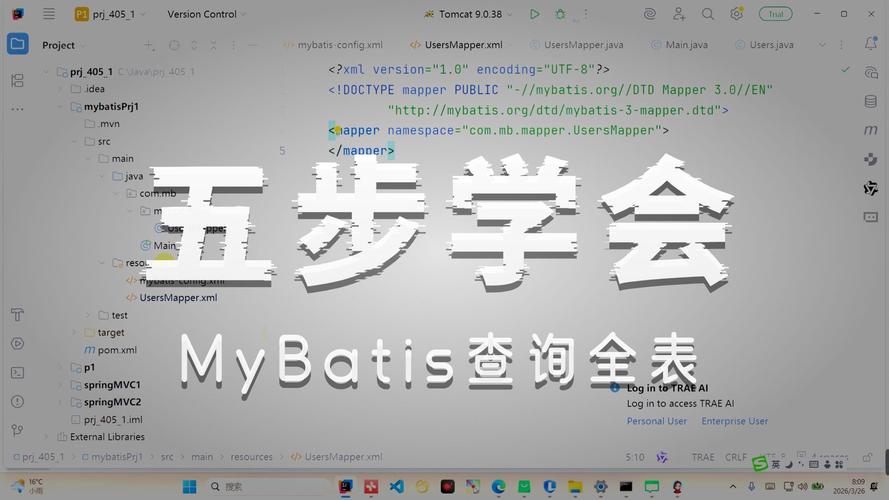Open the Project view selector
The image size is (889, 500).
tap(63, 45)
